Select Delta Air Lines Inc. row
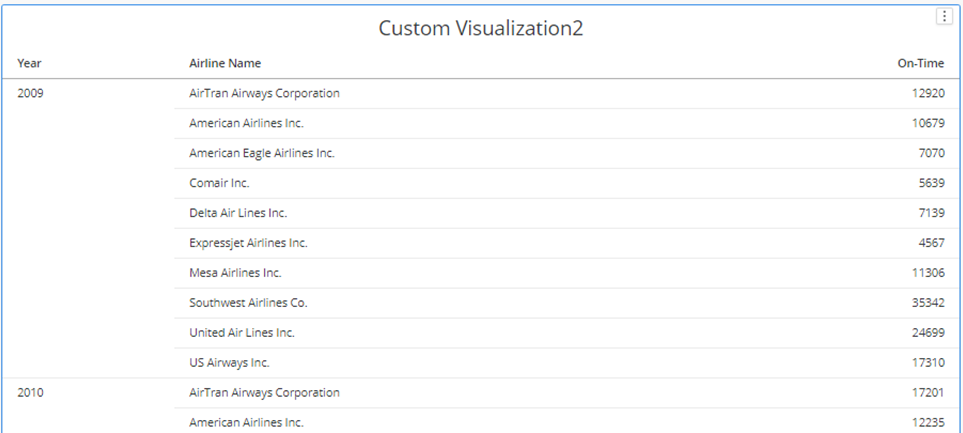Screen dimensions: 963x433 pos(238,213)
